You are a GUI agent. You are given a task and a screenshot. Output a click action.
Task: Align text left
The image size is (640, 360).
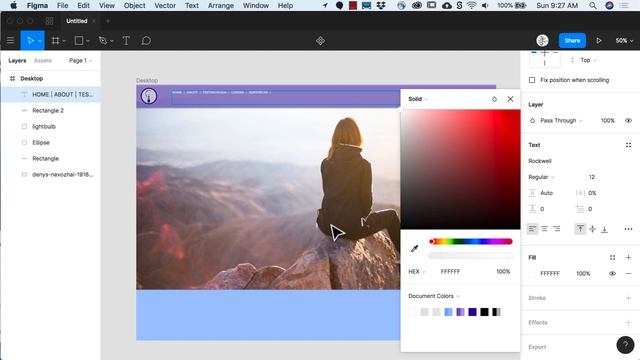point(532,229)
